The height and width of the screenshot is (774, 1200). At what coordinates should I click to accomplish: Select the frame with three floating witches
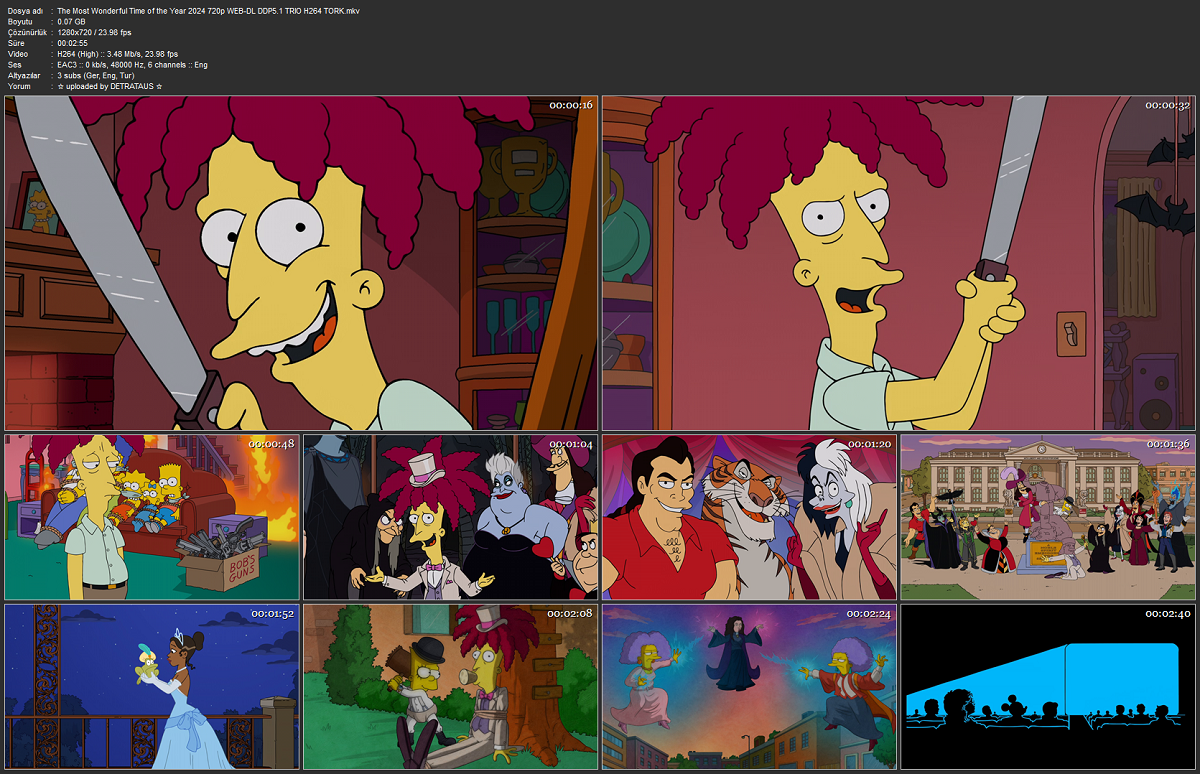click(749, 687)
